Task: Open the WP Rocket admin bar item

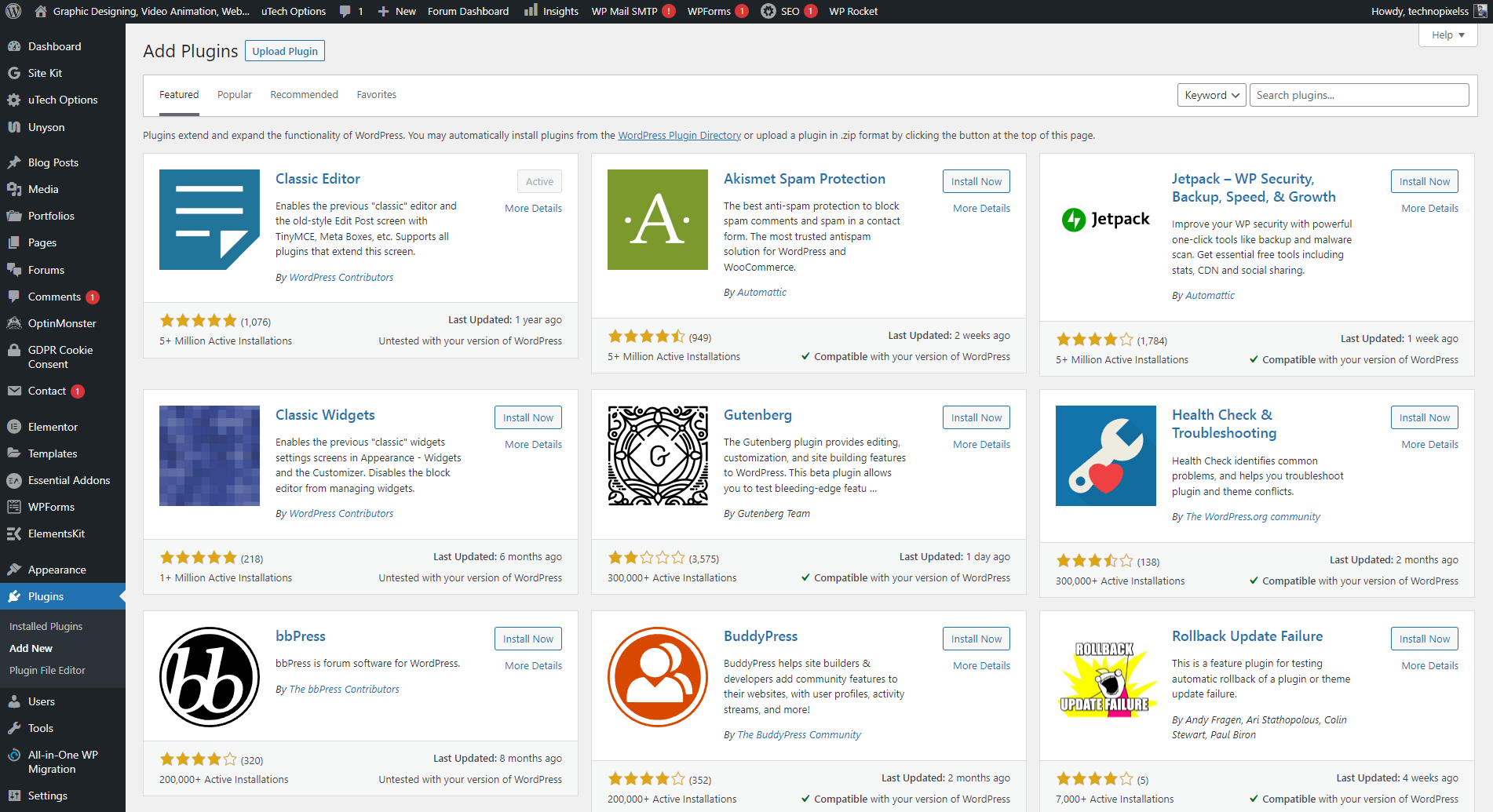Action: click(x=853, y=12)
